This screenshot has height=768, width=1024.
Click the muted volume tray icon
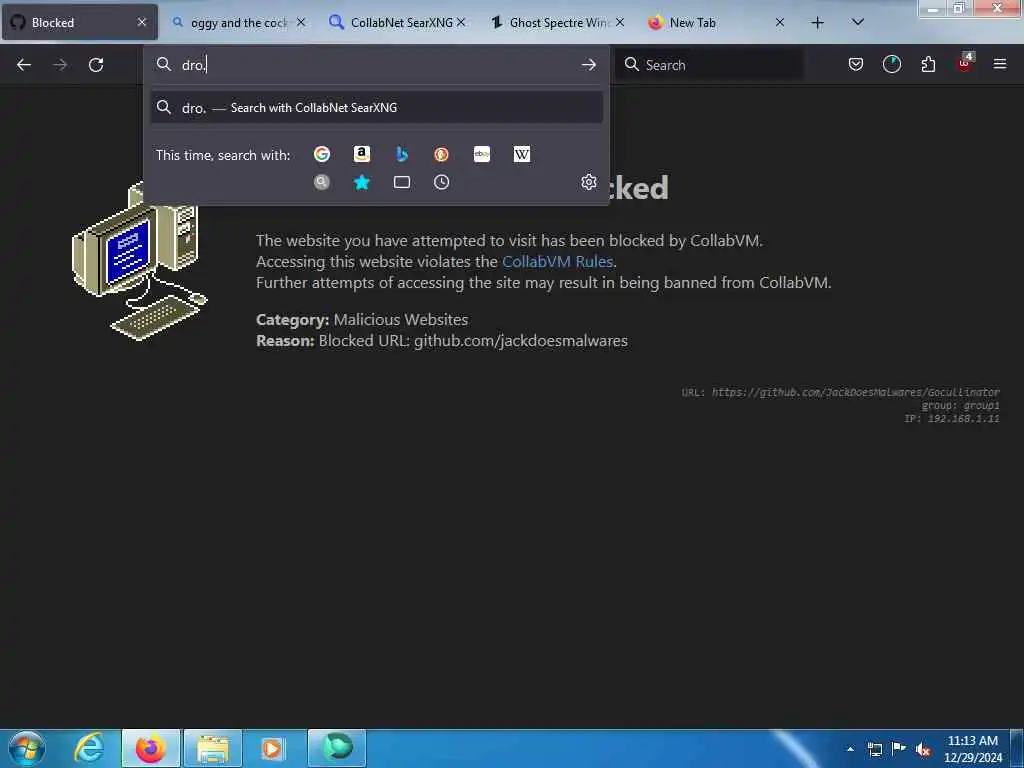[923, 749]
